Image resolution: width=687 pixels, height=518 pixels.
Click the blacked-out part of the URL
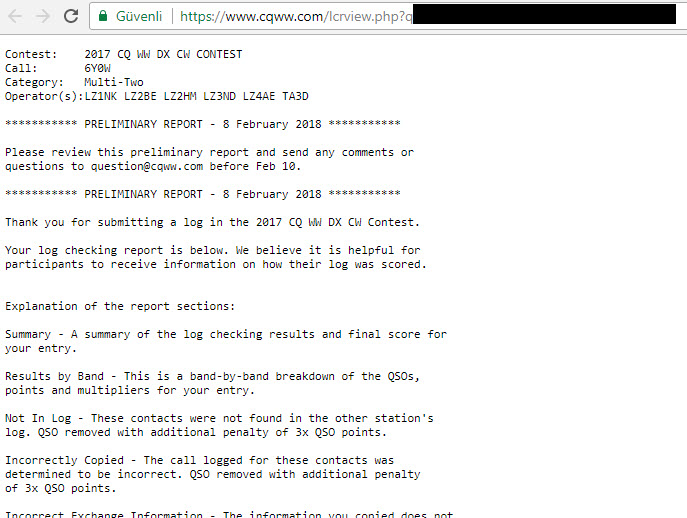click(544, 14)
